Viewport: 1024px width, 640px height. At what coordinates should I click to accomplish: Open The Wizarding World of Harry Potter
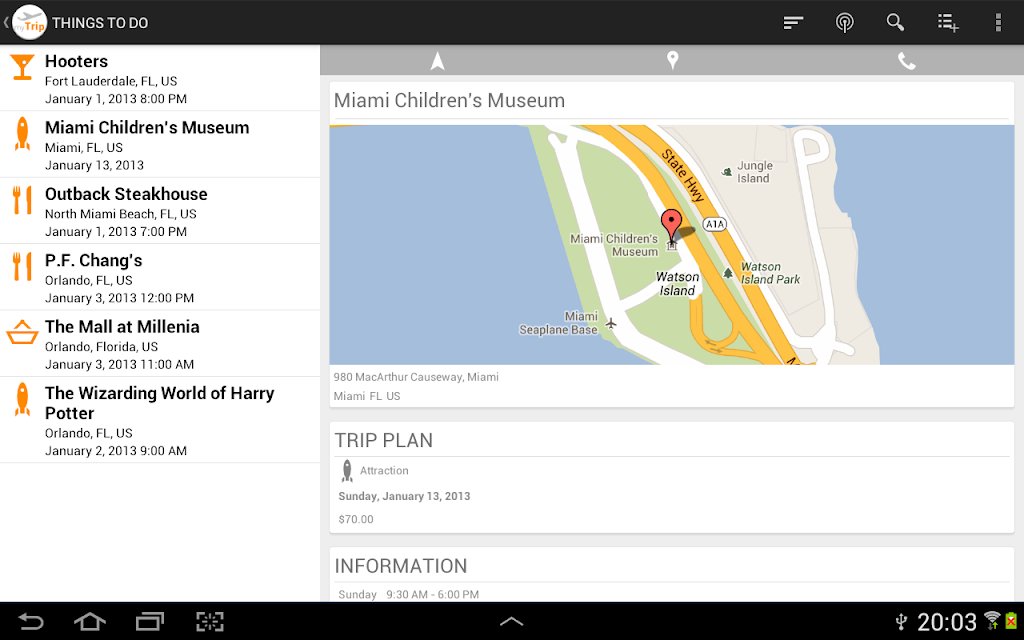click(160, 420)
